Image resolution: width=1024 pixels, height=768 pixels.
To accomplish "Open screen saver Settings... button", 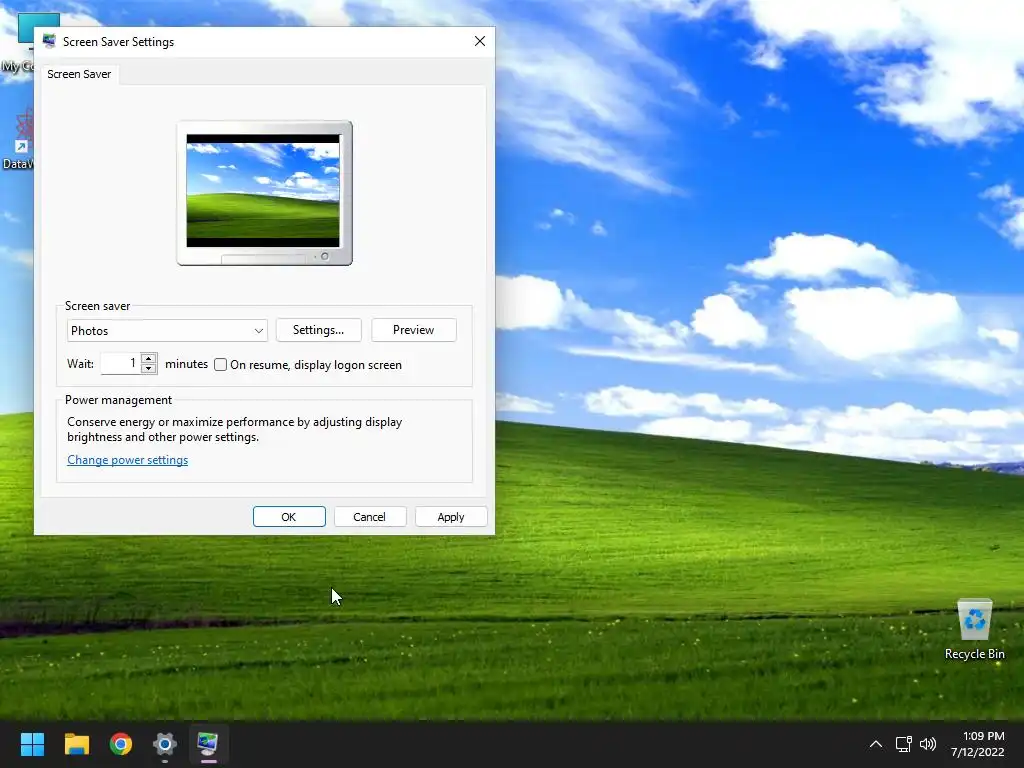I will [319, 330].
